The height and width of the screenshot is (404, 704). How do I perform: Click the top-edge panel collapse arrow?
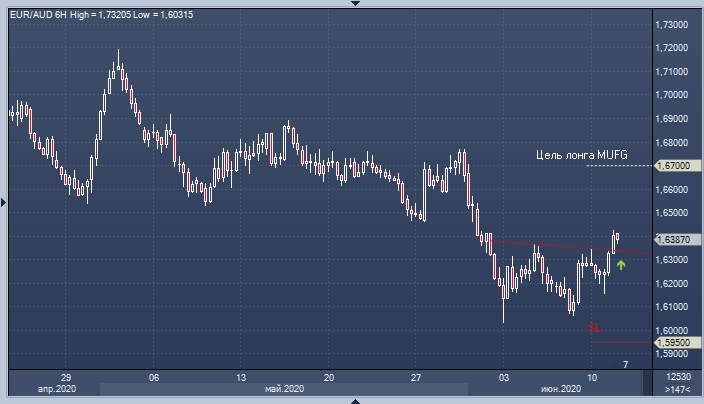tap(352, 4)
